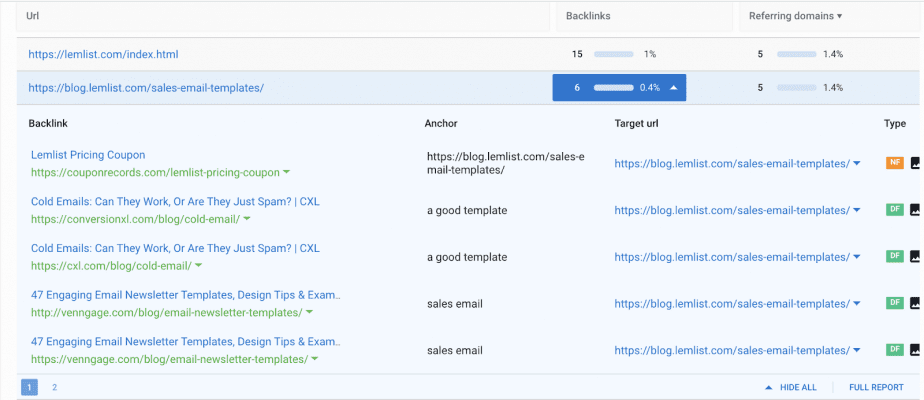
Task: Open Cold Emails CXL title above conversionxl.com URL
Action: (175, 201)
